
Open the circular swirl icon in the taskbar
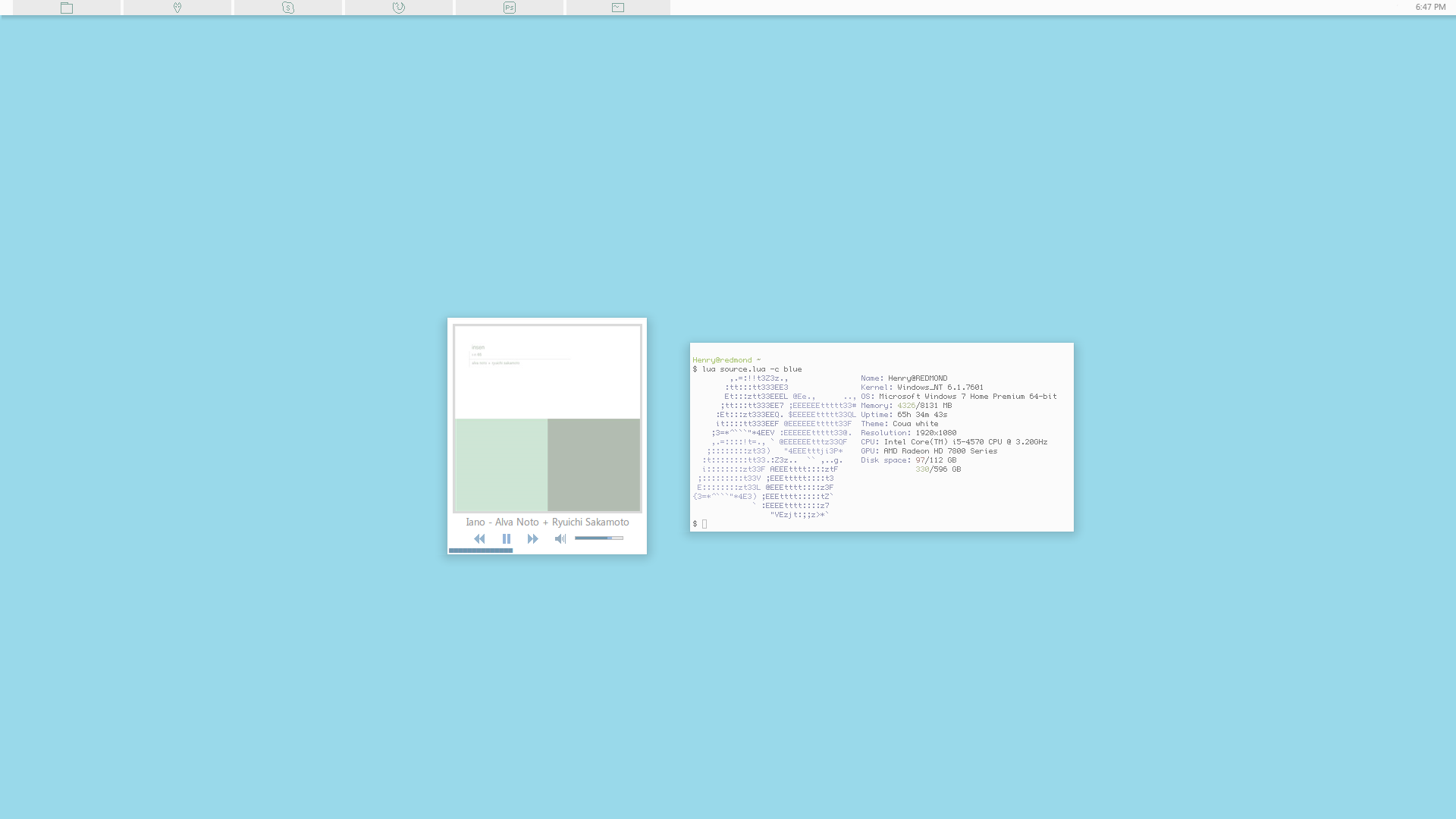399,8
